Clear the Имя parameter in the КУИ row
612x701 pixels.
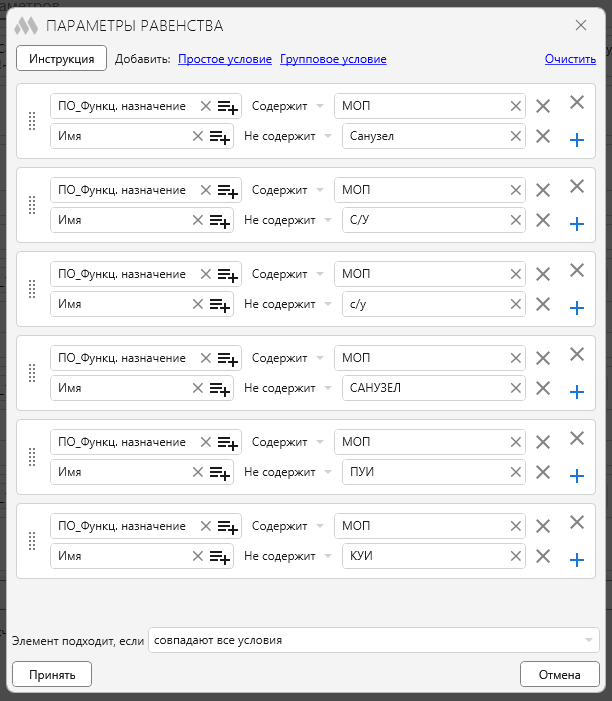(198, 556)
